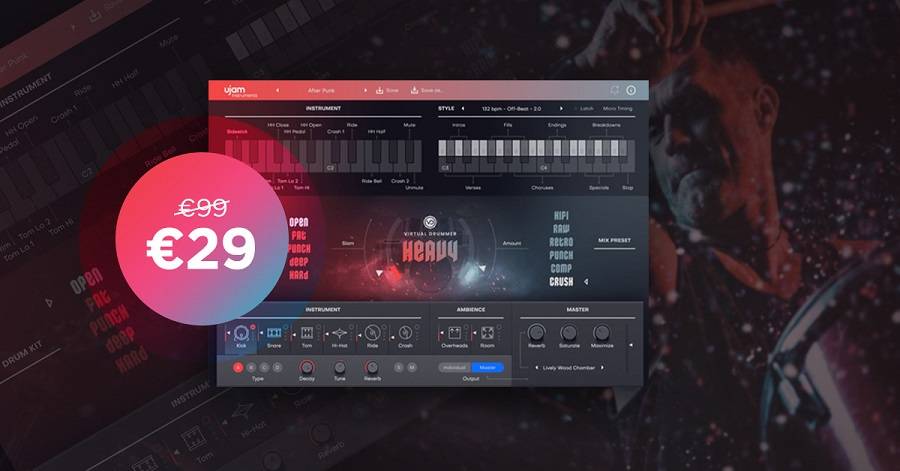Select the Crash cymbal icon
This screenshot has width=900, height=471.
click(404, 333)
